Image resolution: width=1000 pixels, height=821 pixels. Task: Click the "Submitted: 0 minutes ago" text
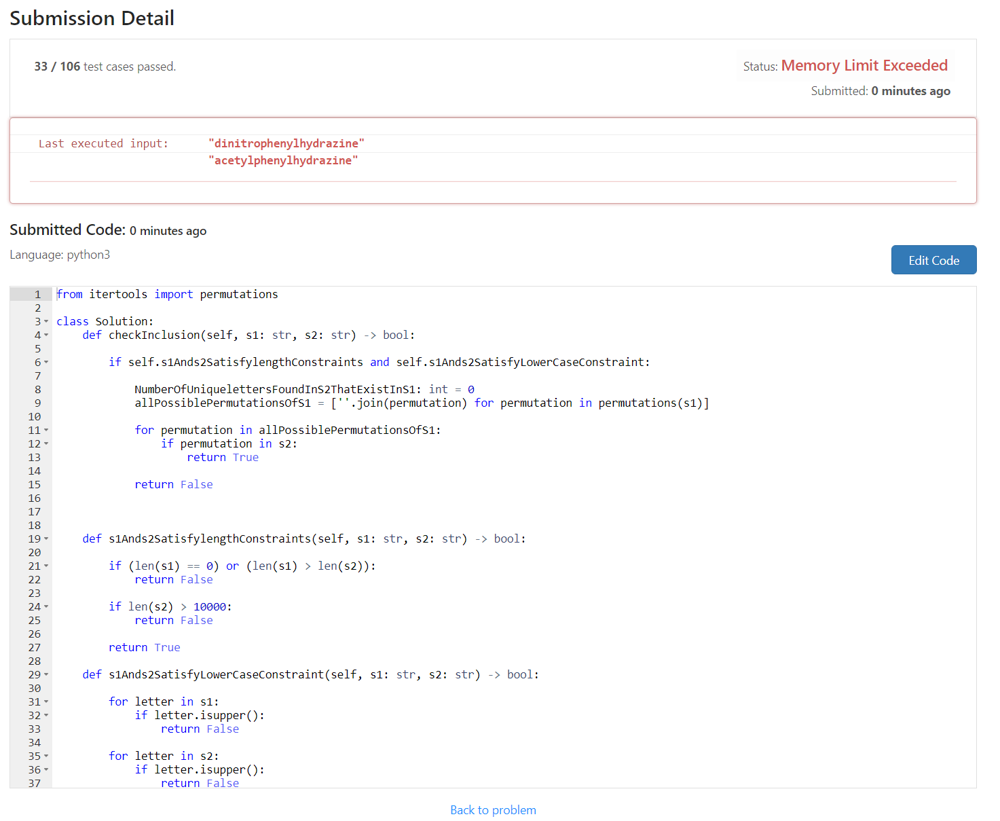tap(880, 91)
